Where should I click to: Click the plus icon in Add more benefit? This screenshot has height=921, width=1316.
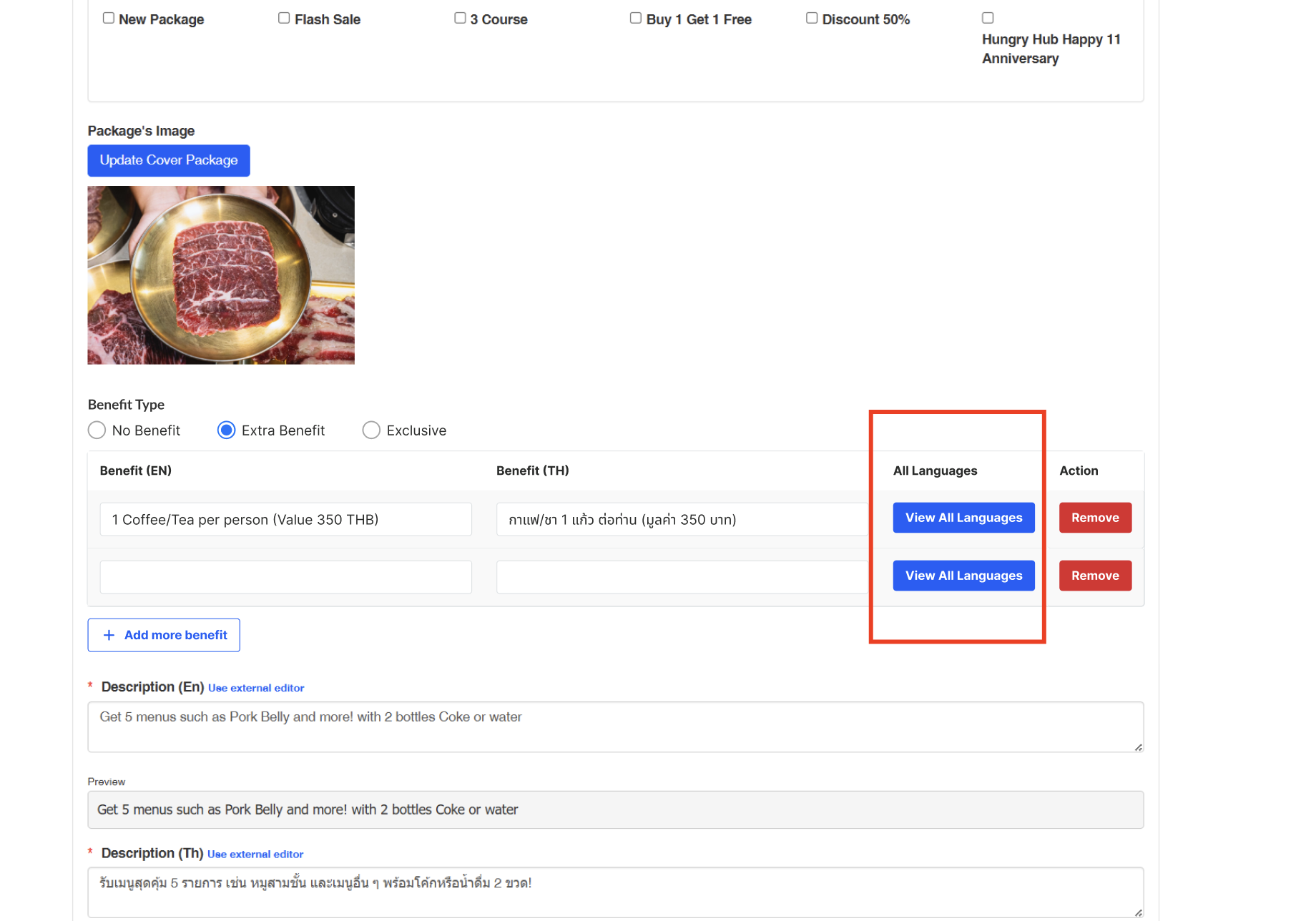coord(109,635)
